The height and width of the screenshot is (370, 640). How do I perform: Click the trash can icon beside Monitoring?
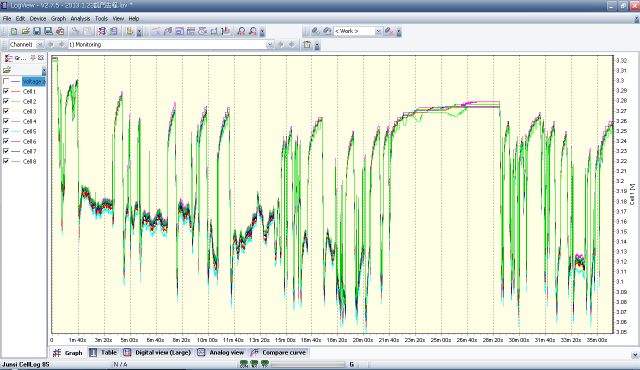307,44
